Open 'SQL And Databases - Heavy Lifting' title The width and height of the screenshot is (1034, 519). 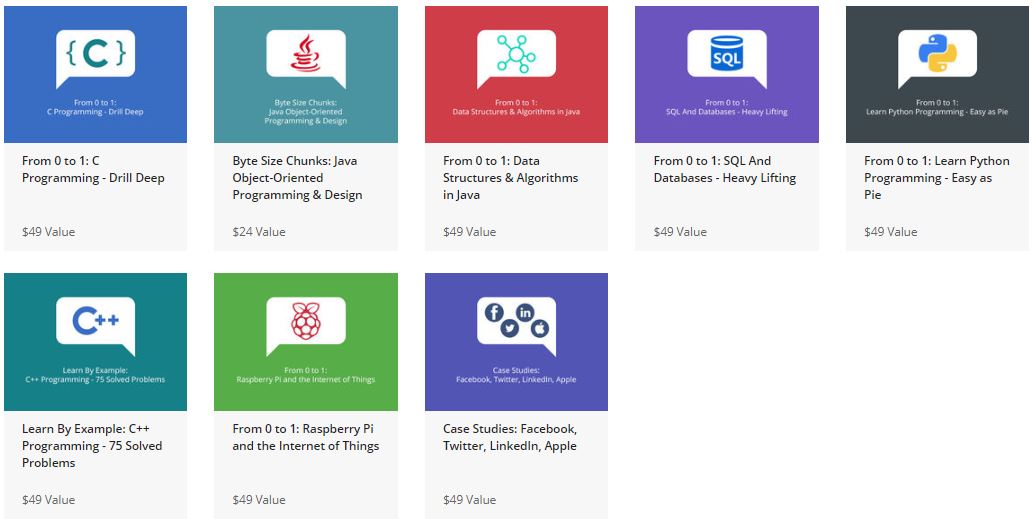point(724,169)
